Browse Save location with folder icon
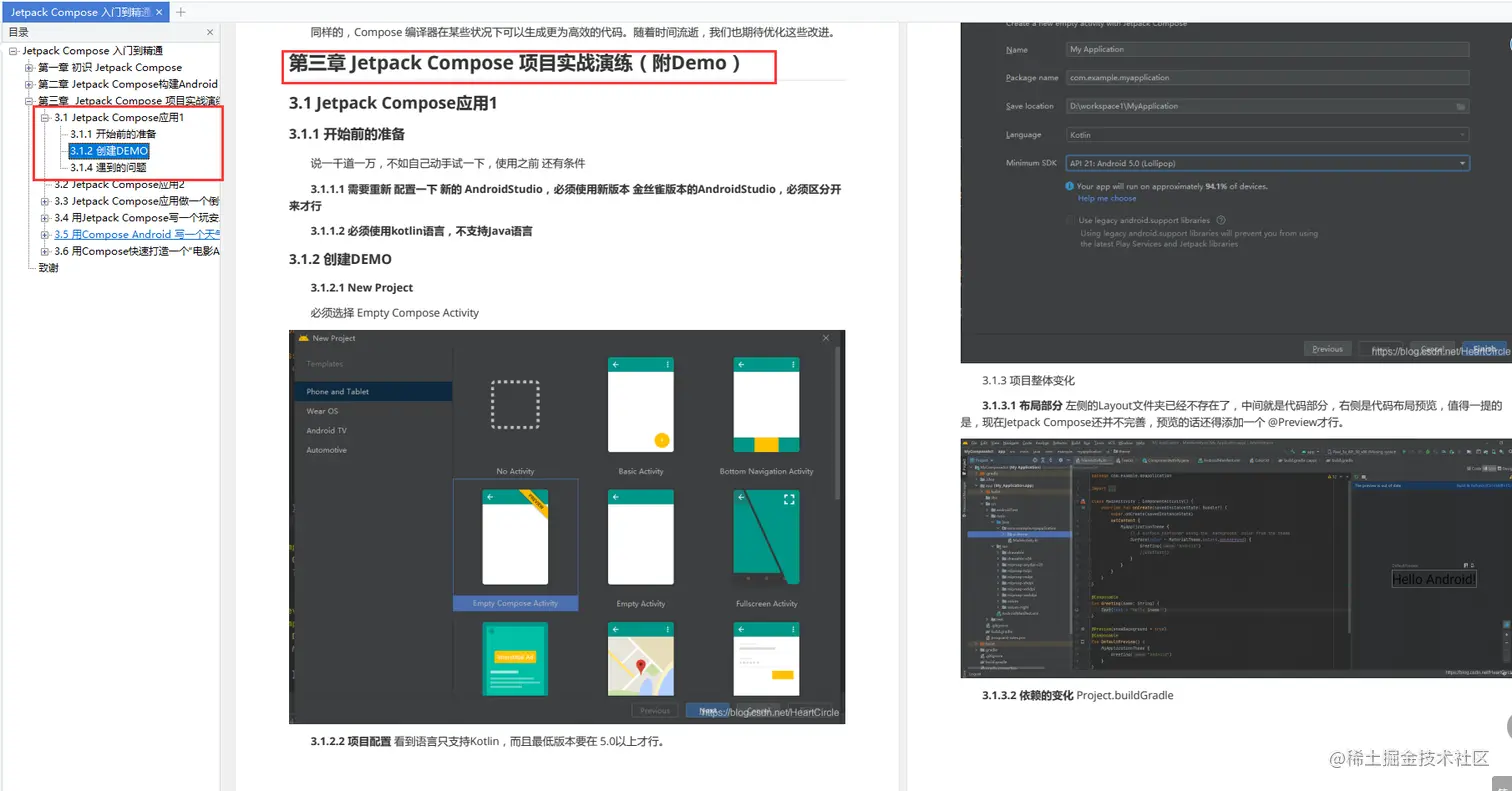 [x=1461, y=106]
